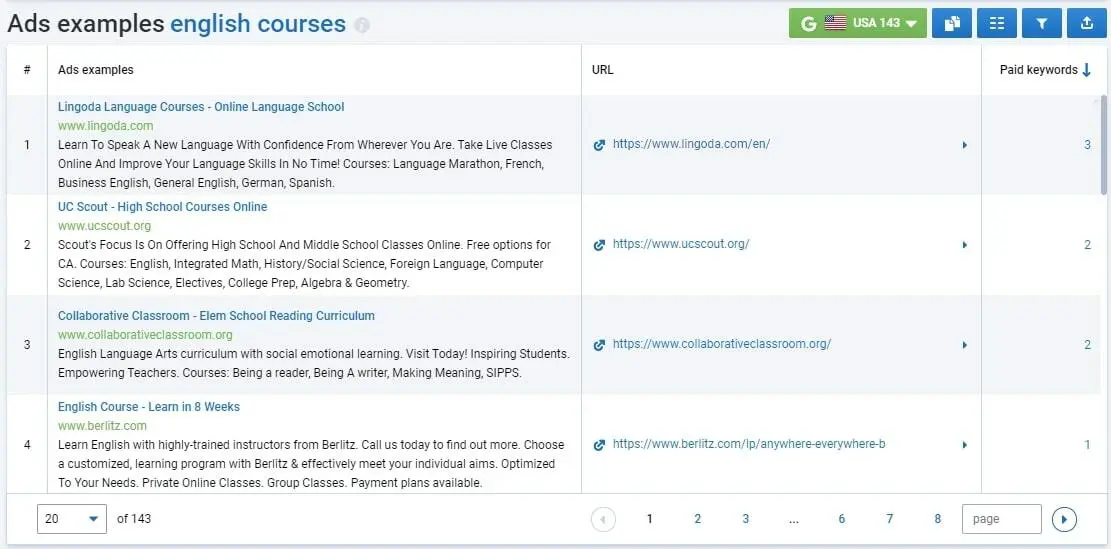This screenshot has height=549, width=1111.
Task: Click the filter funnel icon button
Action: click(1042, 23)
